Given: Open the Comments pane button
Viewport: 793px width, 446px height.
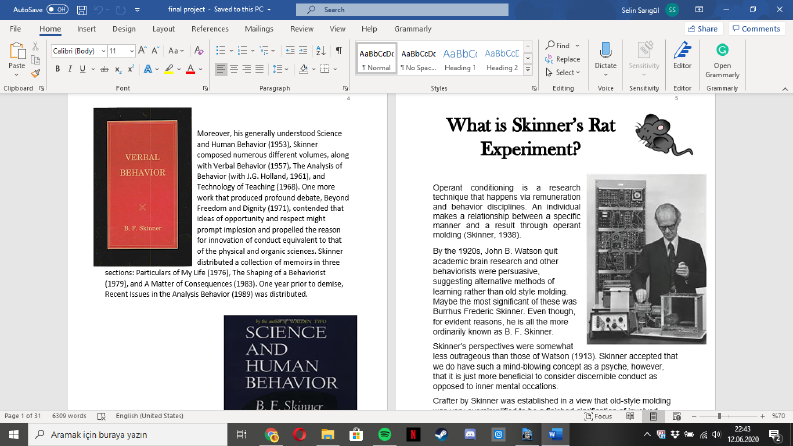Looking at the screenshot, I should 757,29.
